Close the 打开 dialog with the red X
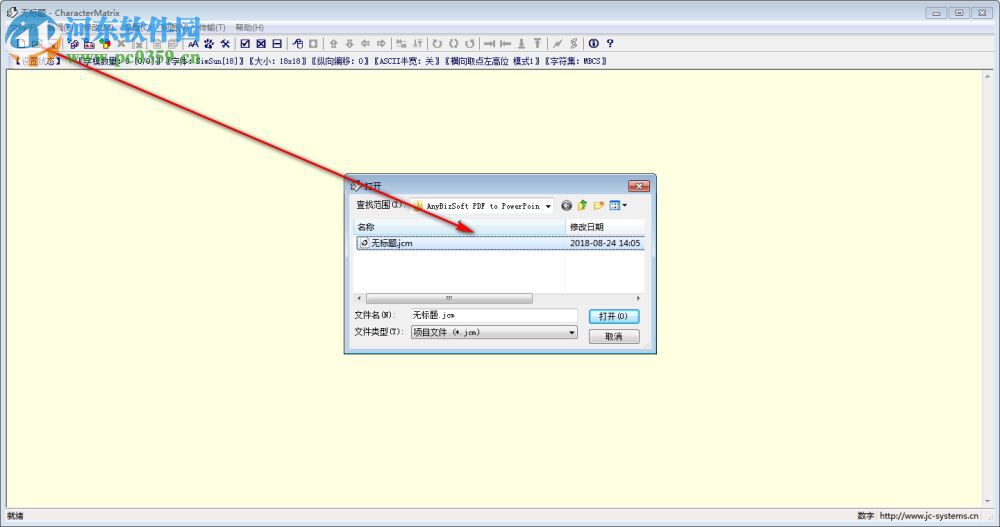Viewport: 1000px width, 527px height. (638, 186)
